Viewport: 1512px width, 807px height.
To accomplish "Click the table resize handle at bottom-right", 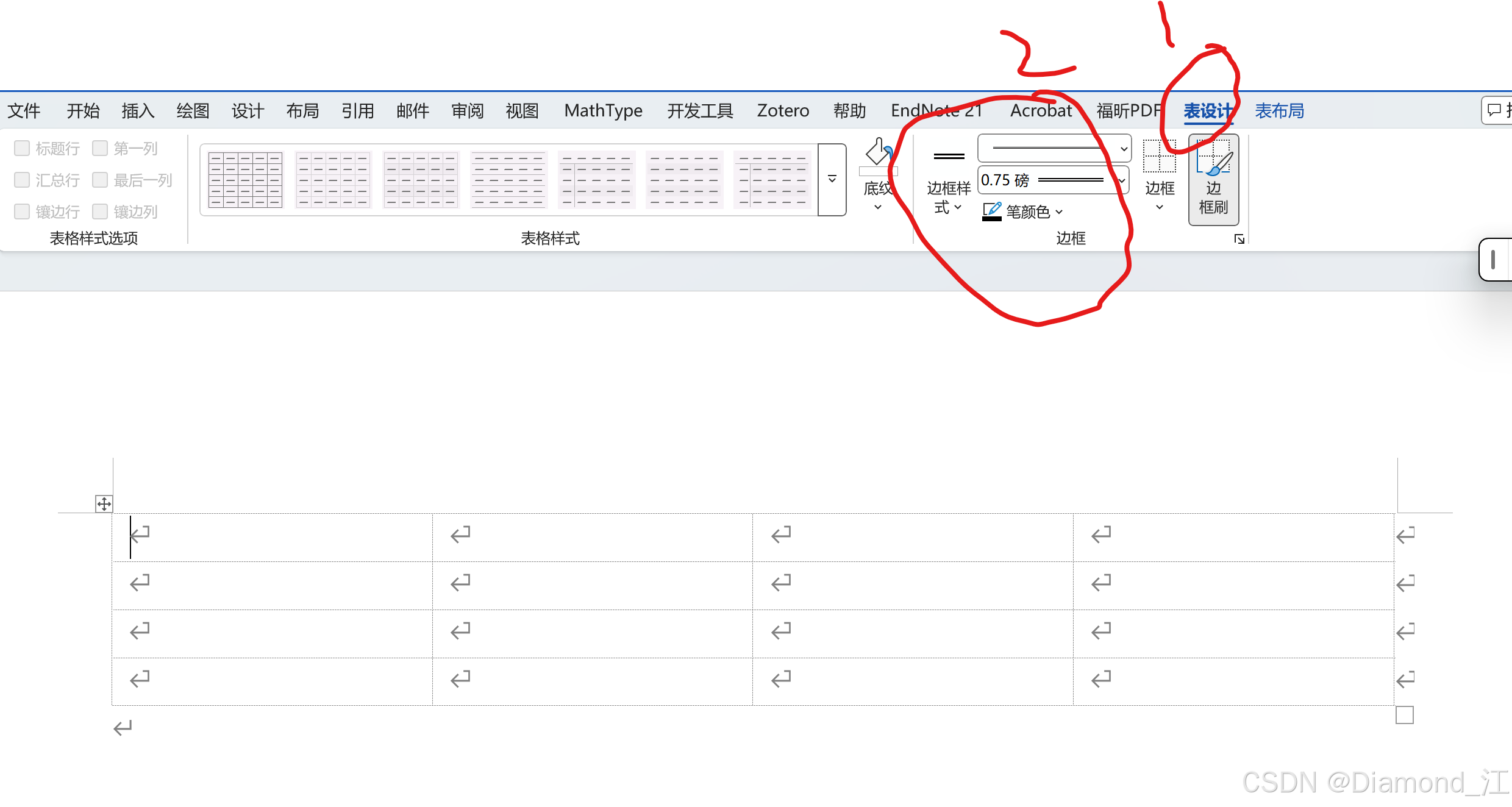I will click(x=1404, y=714).
